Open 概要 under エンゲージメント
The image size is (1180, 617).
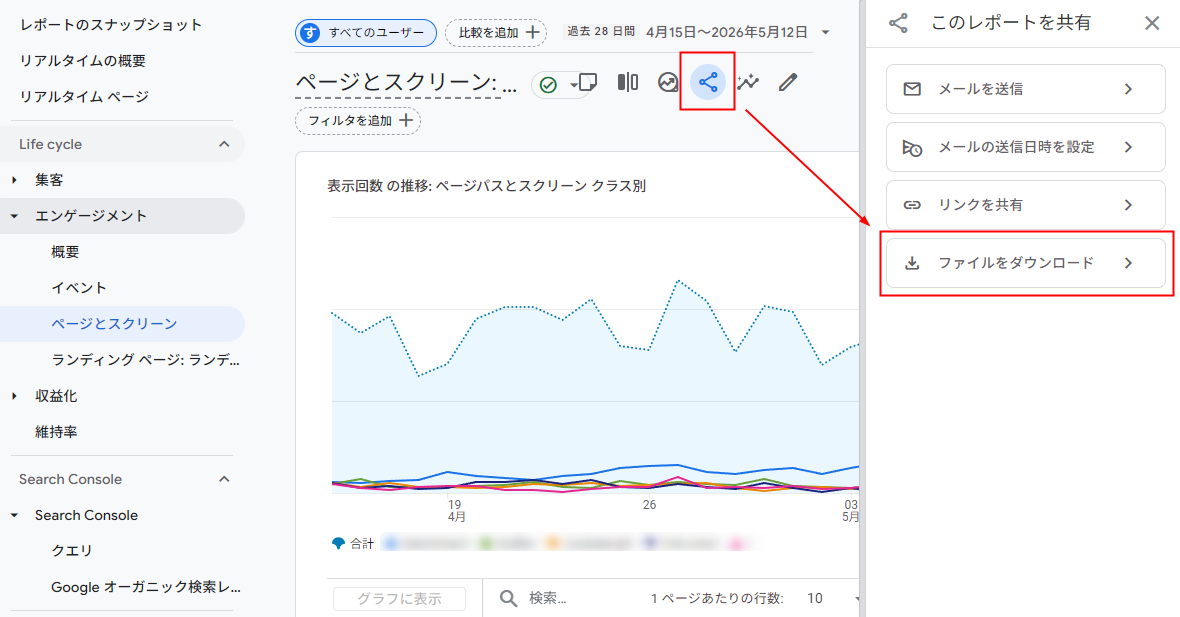[x=65, y=252]
